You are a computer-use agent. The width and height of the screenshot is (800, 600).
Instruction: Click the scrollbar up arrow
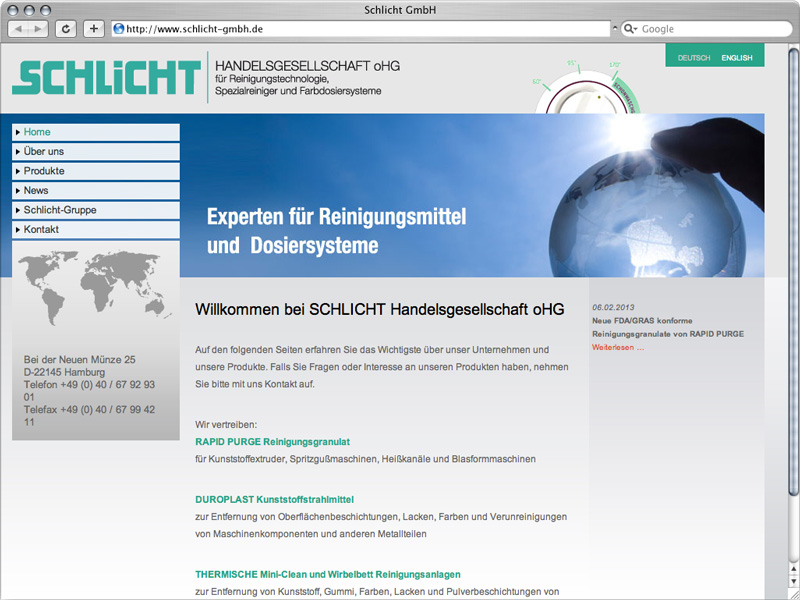coord(793,569)
